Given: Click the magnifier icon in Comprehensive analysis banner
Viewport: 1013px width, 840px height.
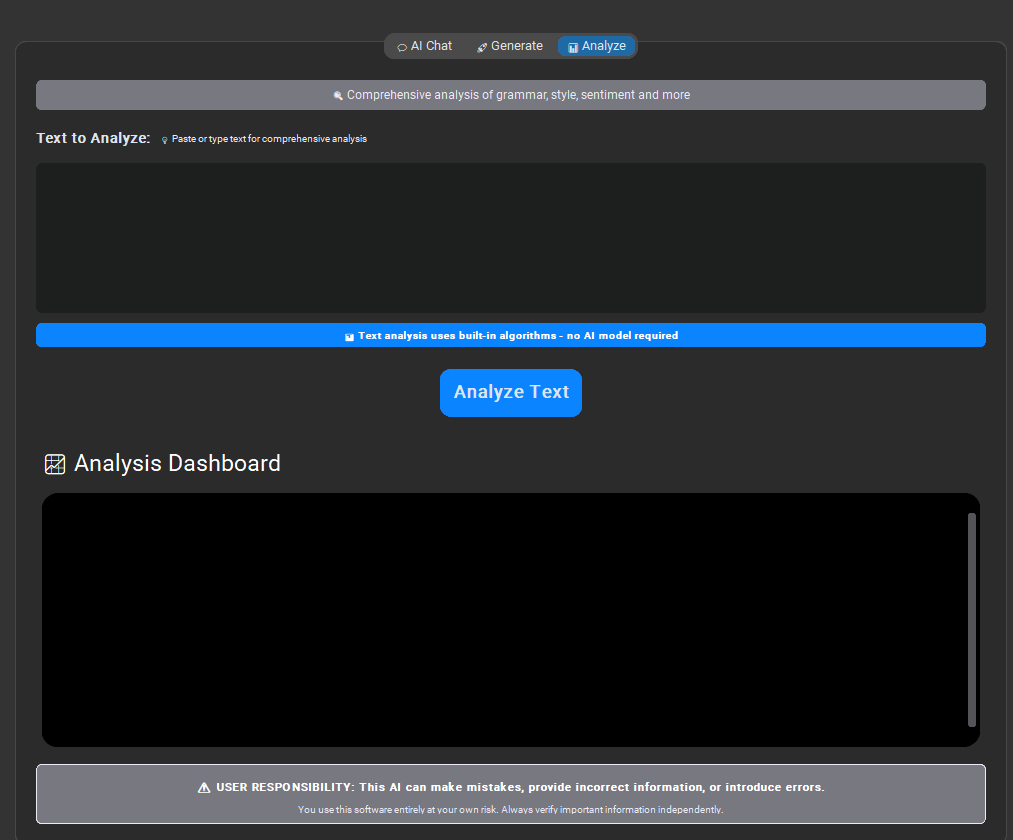Looking at the screenshot, I should 338,96.
